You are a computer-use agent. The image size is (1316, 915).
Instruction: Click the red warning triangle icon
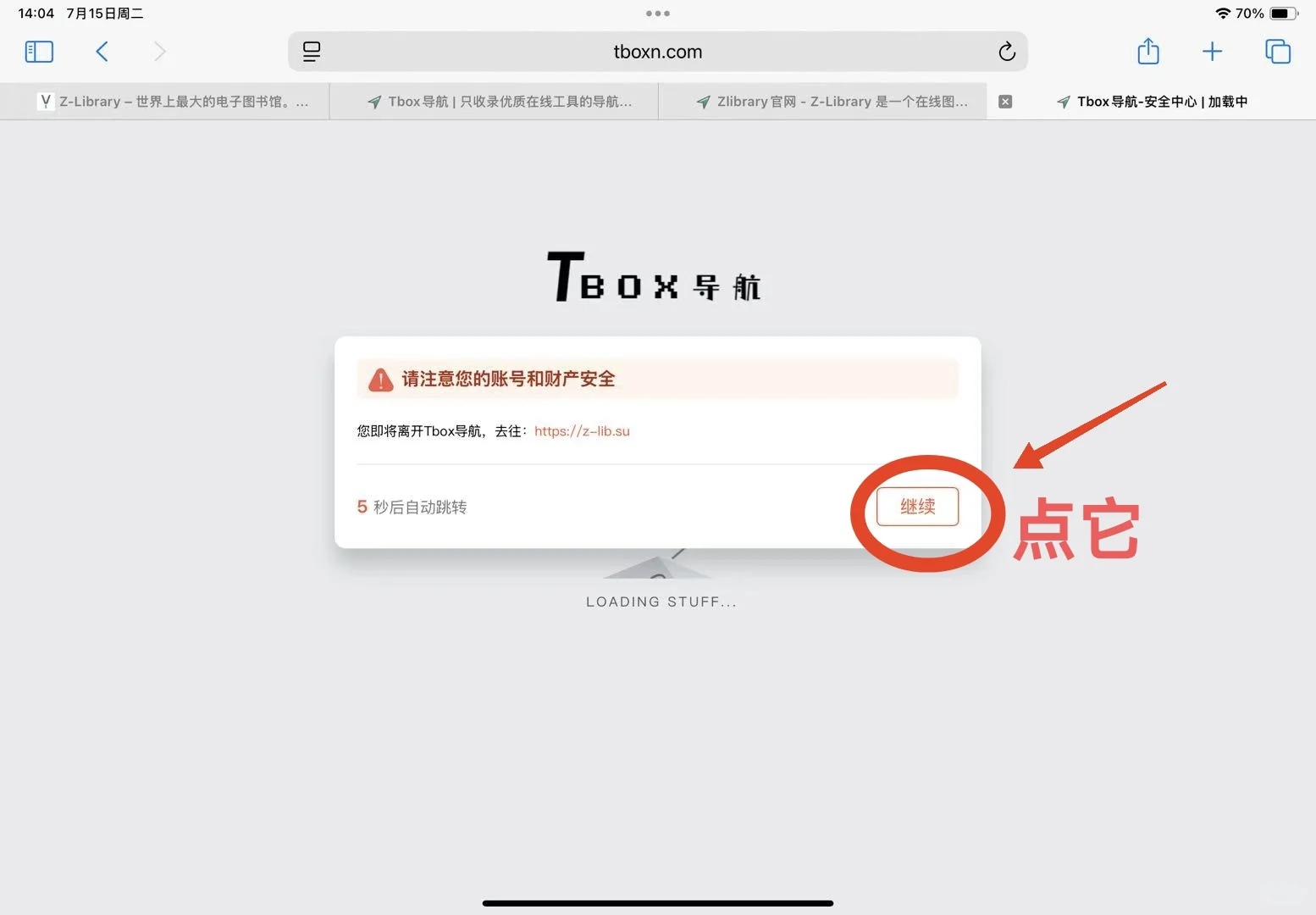click(381, 380)
